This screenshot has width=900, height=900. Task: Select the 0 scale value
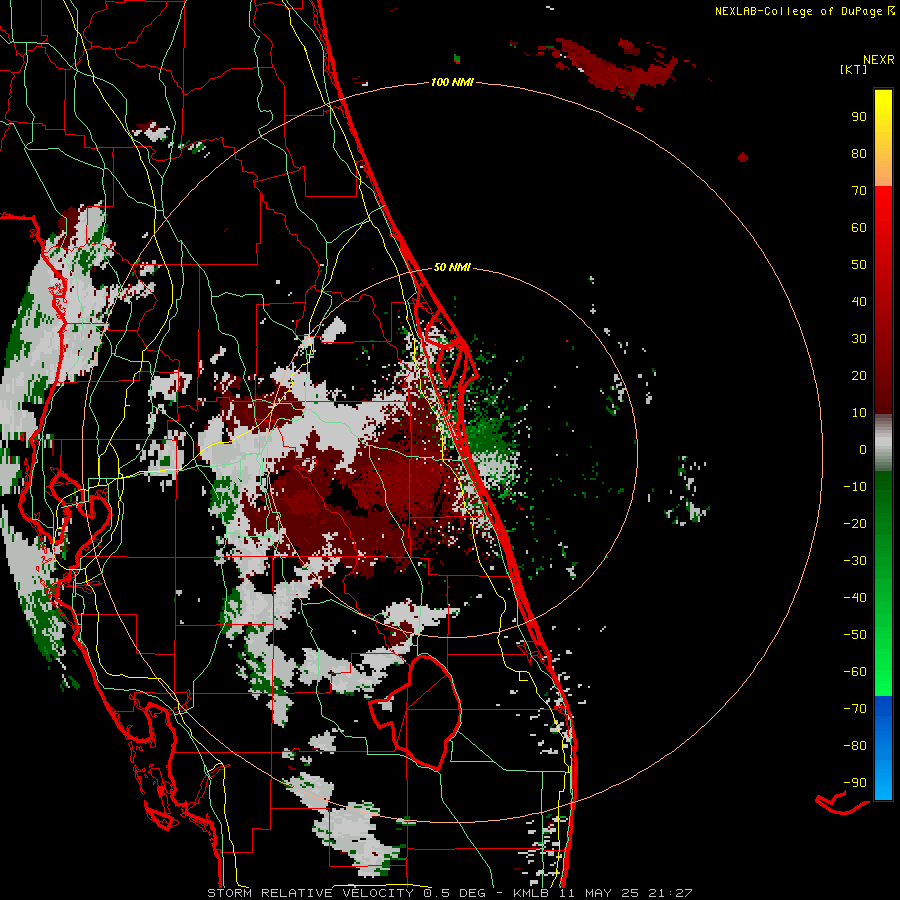[863, 450]
